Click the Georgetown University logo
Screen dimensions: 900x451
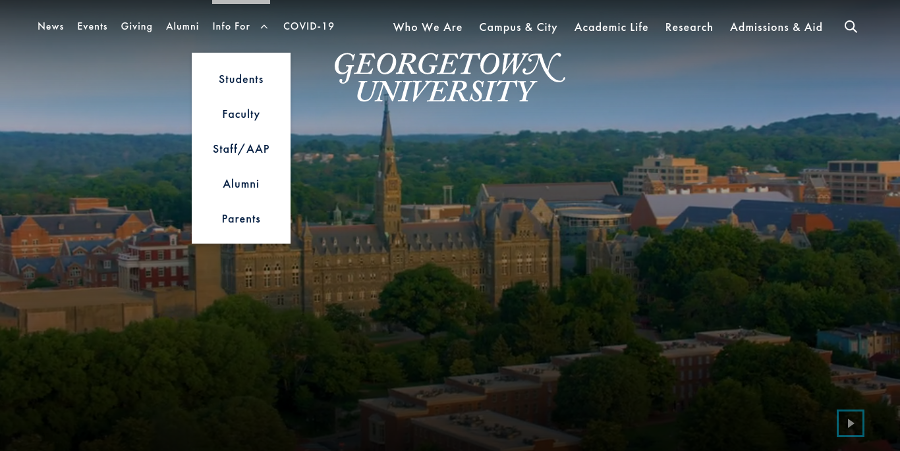[x=449, y=77]
